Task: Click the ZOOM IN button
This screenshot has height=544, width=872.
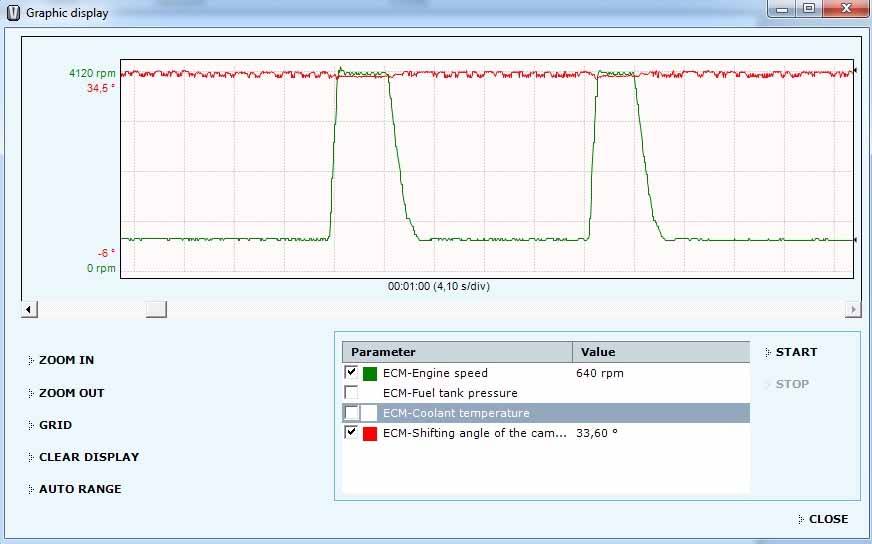Action: pyautogui.click(x=66, y=360)
